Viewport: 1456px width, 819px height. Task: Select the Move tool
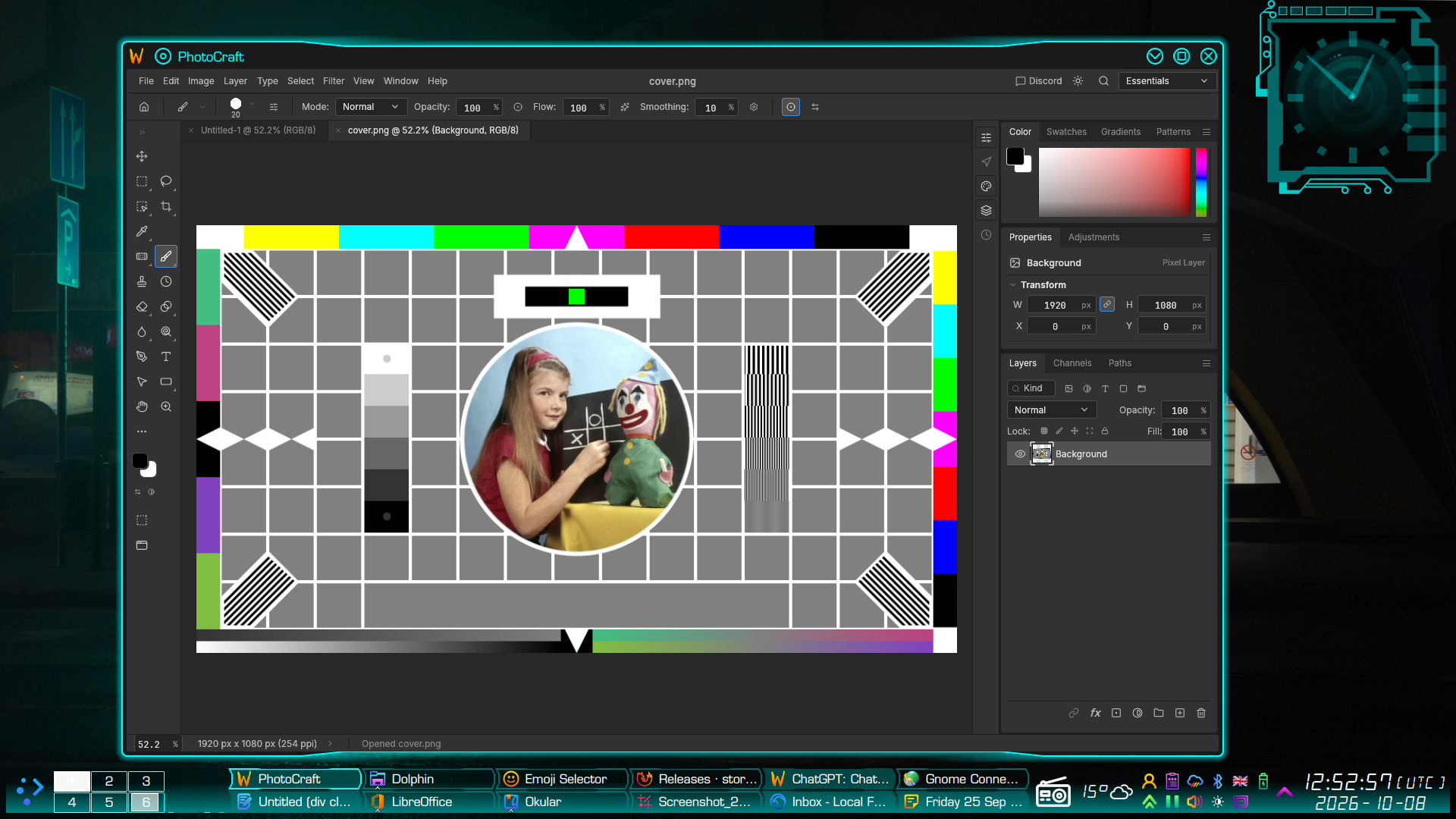tap(142, 156)
